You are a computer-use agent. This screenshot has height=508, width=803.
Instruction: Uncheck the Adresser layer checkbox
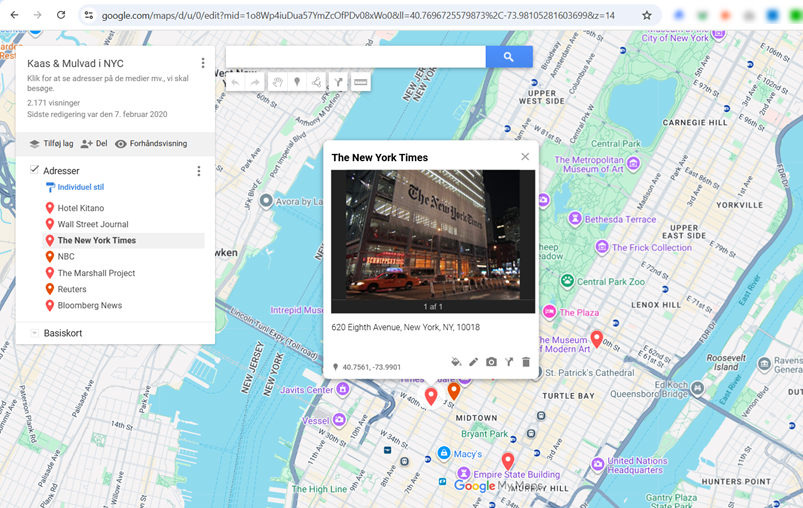click(x=35, y=170)
